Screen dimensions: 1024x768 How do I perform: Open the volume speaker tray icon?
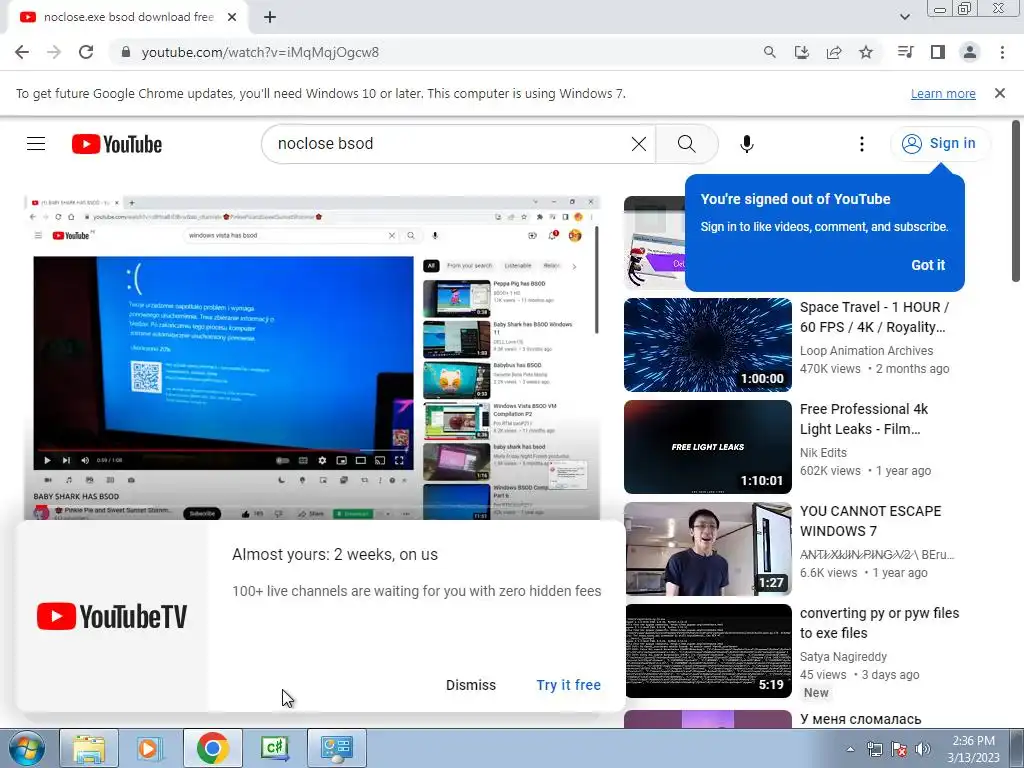coord(923,749)
